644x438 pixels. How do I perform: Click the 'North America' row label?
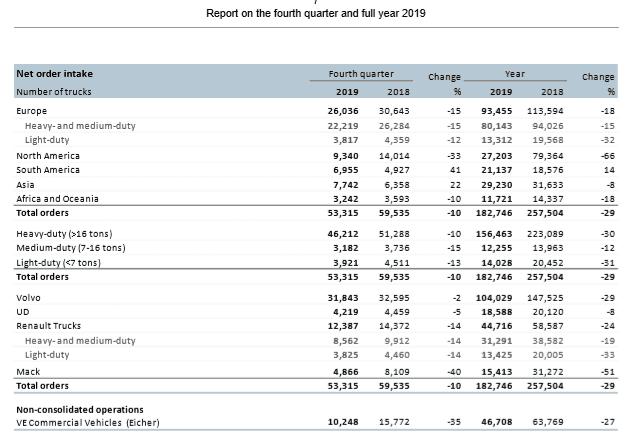(x=48, y=156)
